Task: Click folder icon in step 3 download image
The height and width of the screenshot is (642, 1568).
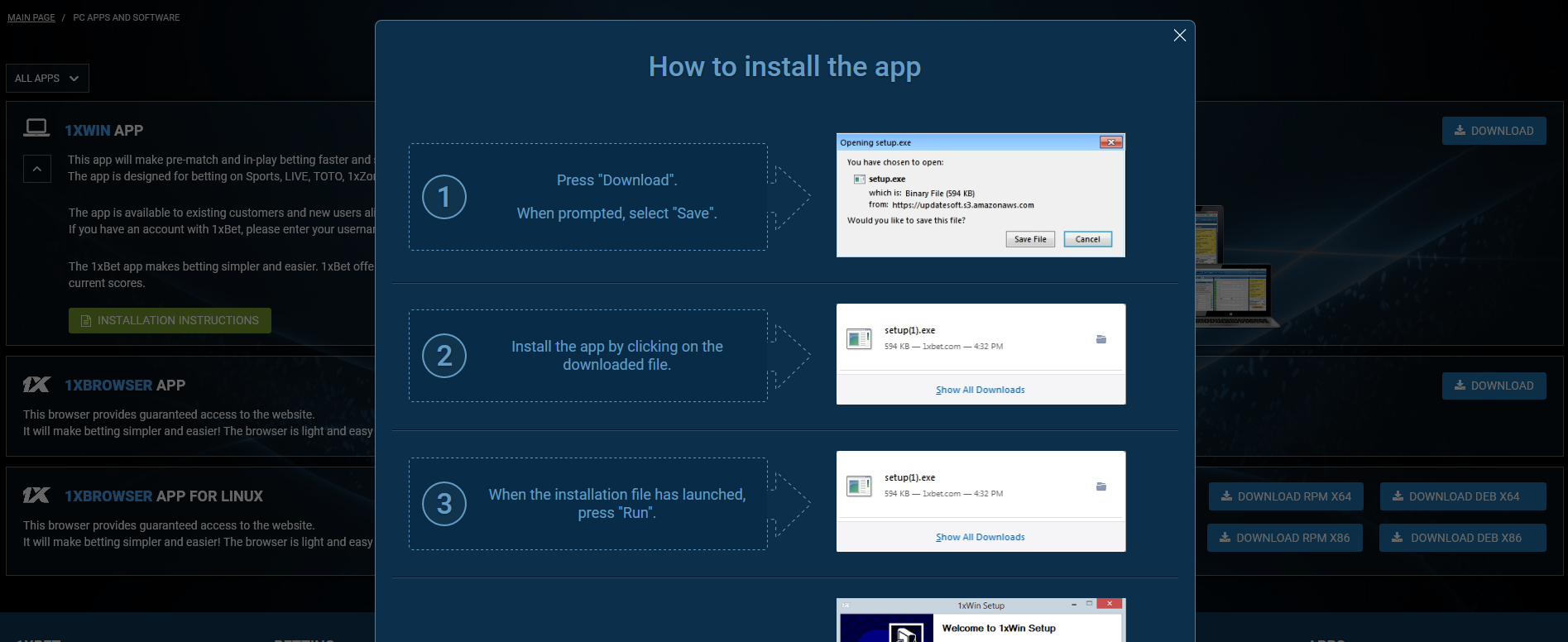Action: click(1101, 486)
